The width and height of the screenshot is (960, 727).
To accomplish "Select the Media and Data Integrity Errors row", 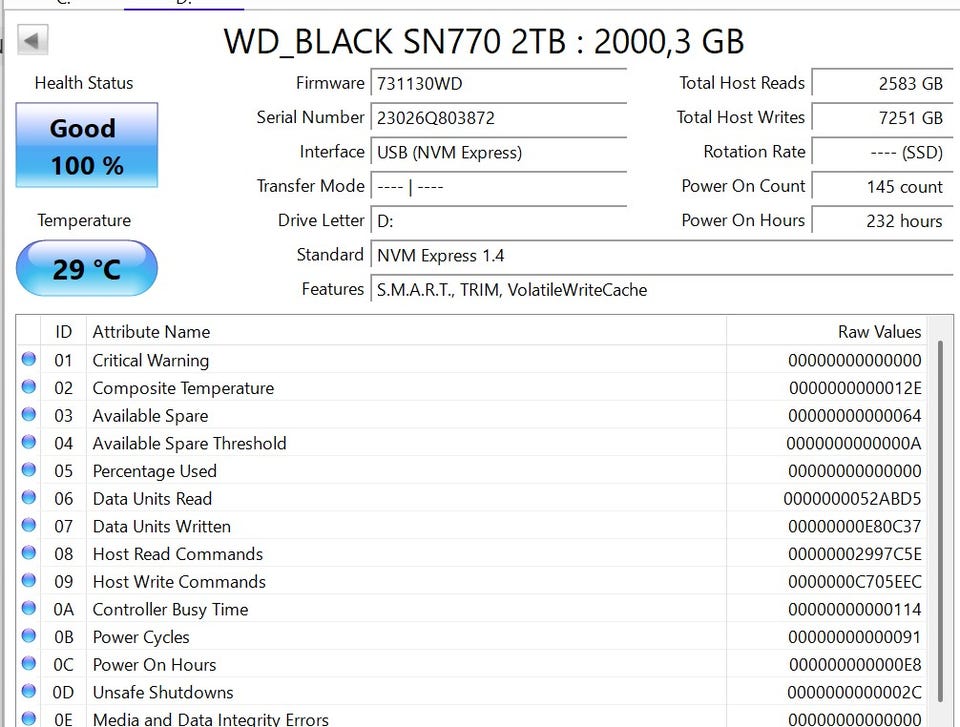I will (471, 718).
